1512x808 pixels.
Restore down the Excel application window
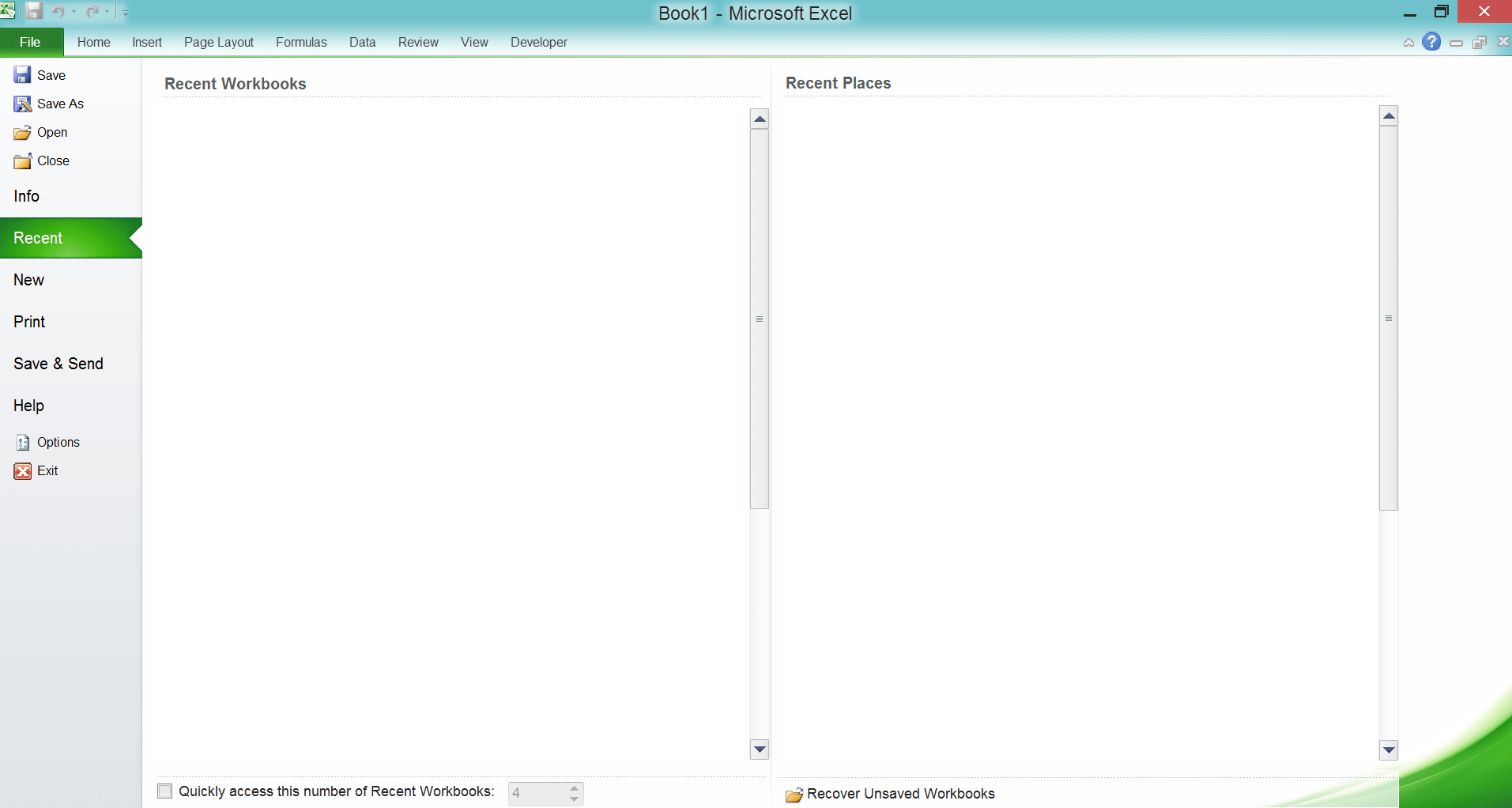(x=1441, y=12)
